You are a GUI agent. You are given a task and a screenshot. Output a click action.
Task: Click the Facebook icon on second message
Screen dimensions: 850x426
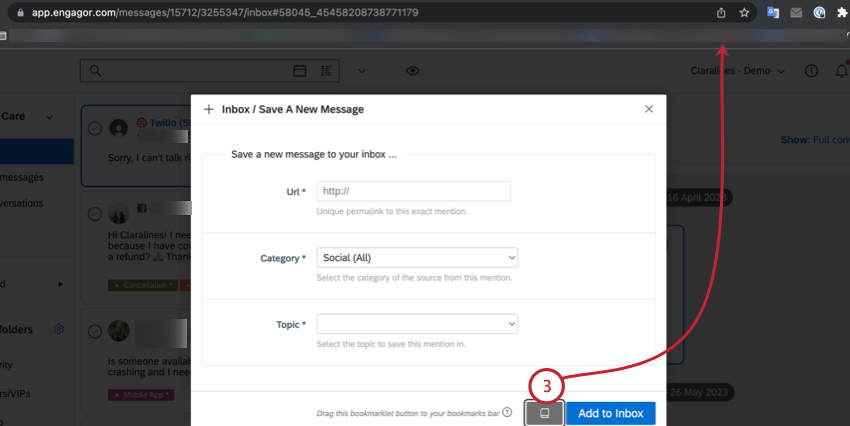pos(141,208)
